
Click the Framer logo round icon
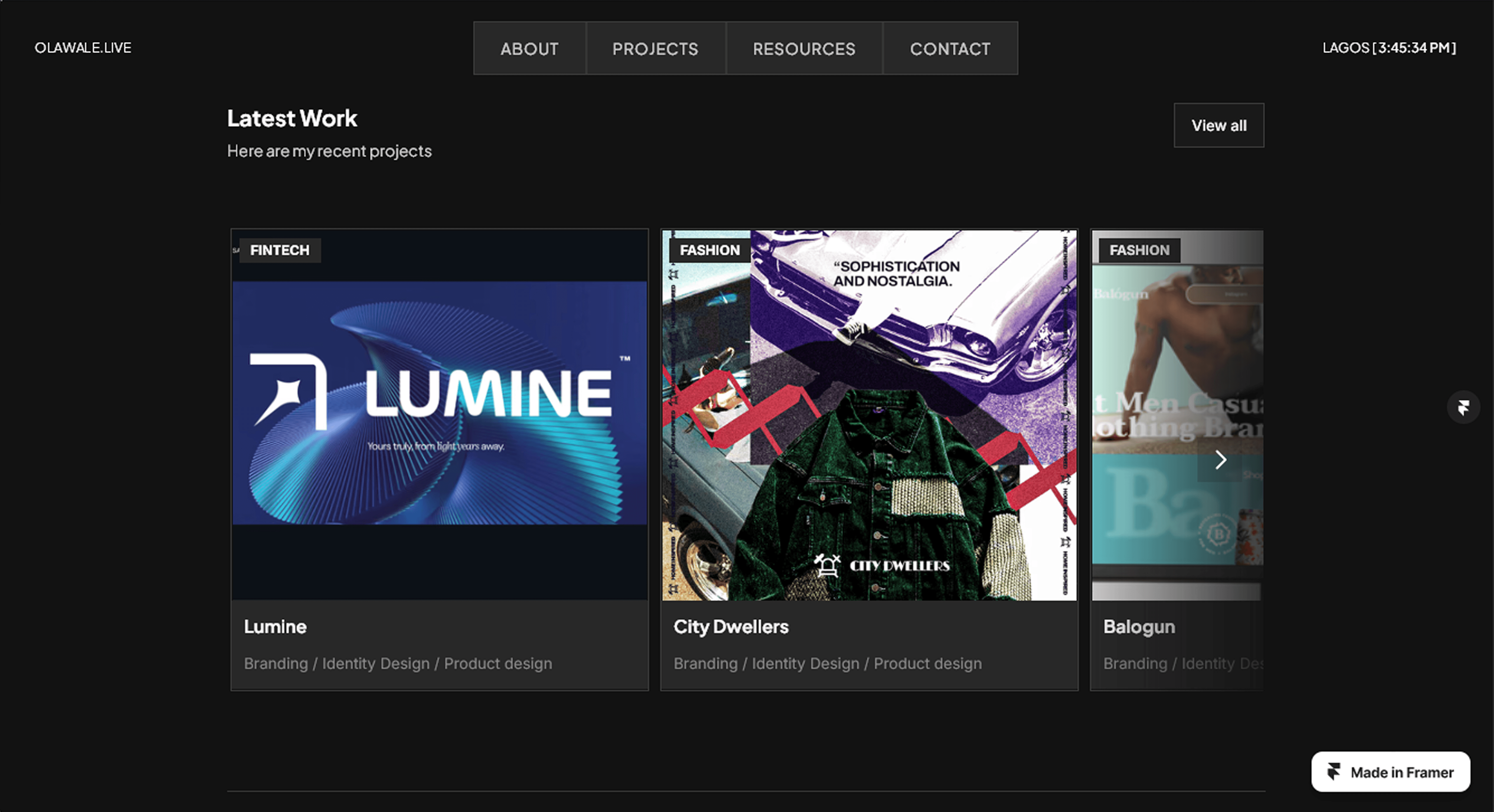[1463, 407]
